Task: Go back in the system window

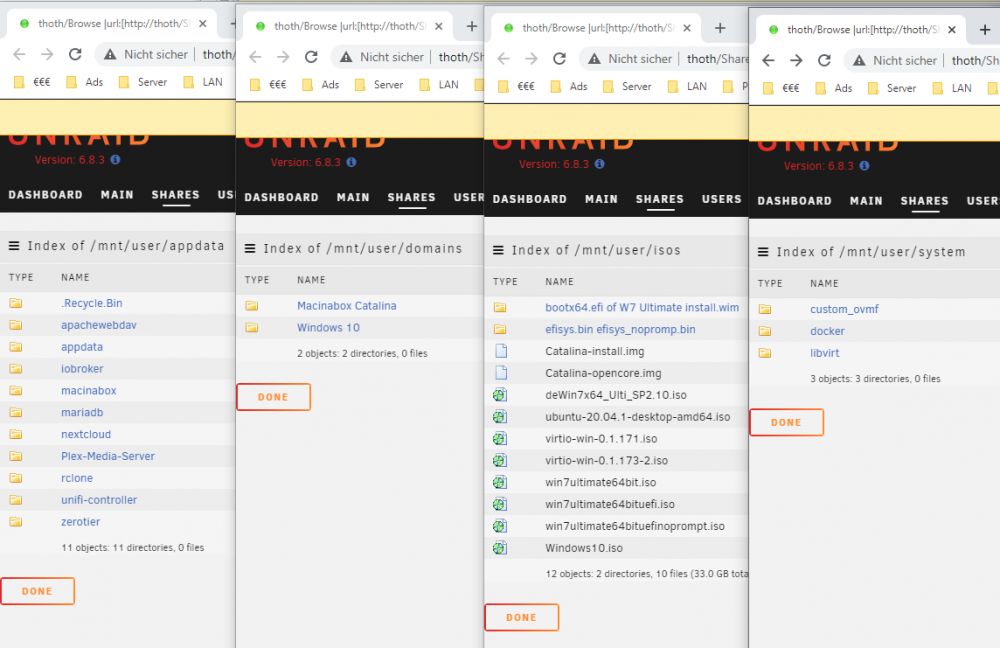Action: pyautogui.click(x=768, y=60)
